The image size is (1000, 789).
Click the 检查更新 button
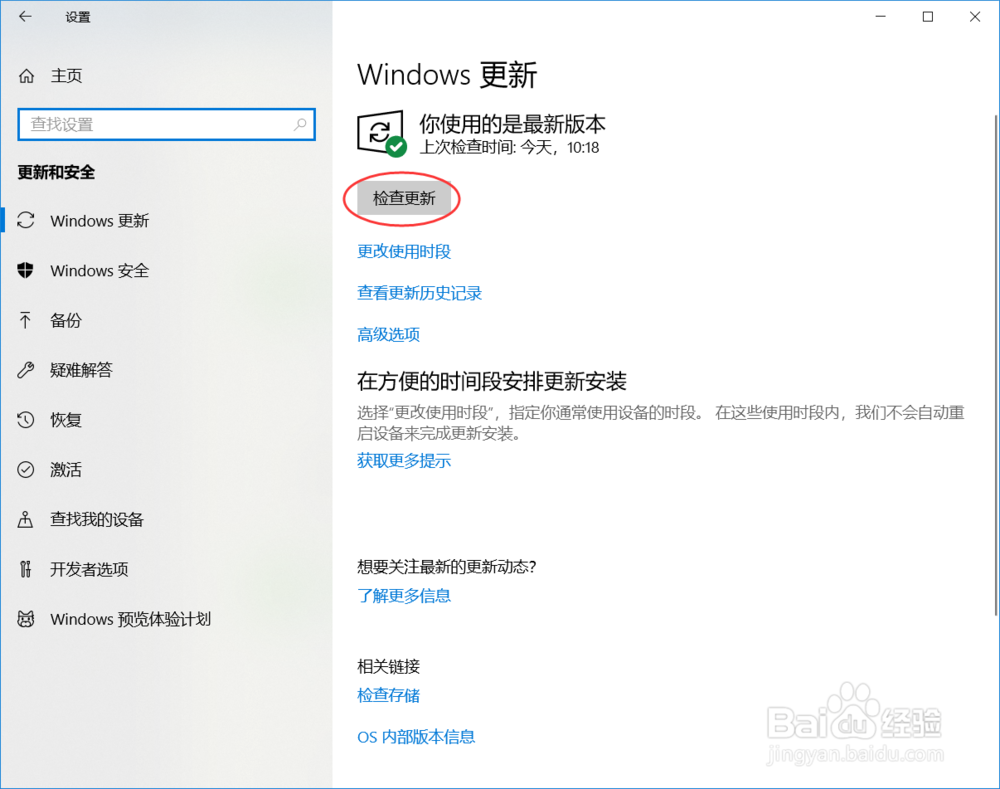[404, 198]
